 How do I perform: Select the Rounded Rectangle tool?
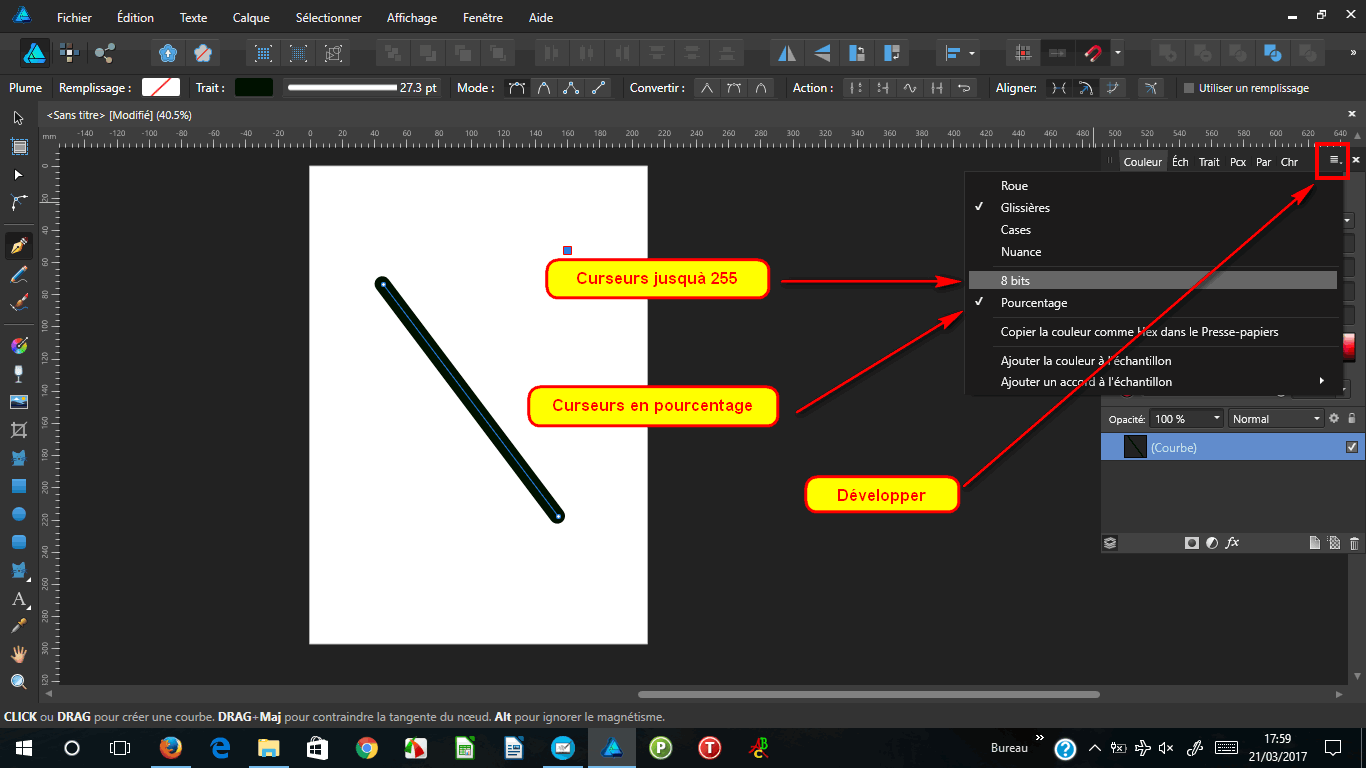pyautogui.click(x=18, y=542)
